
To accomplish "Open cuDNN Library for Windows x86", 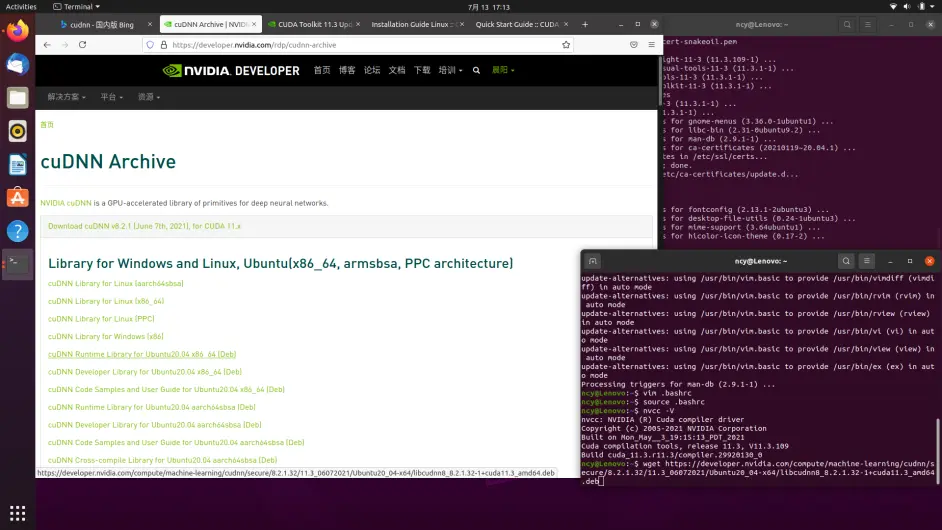I will [106, 337].
